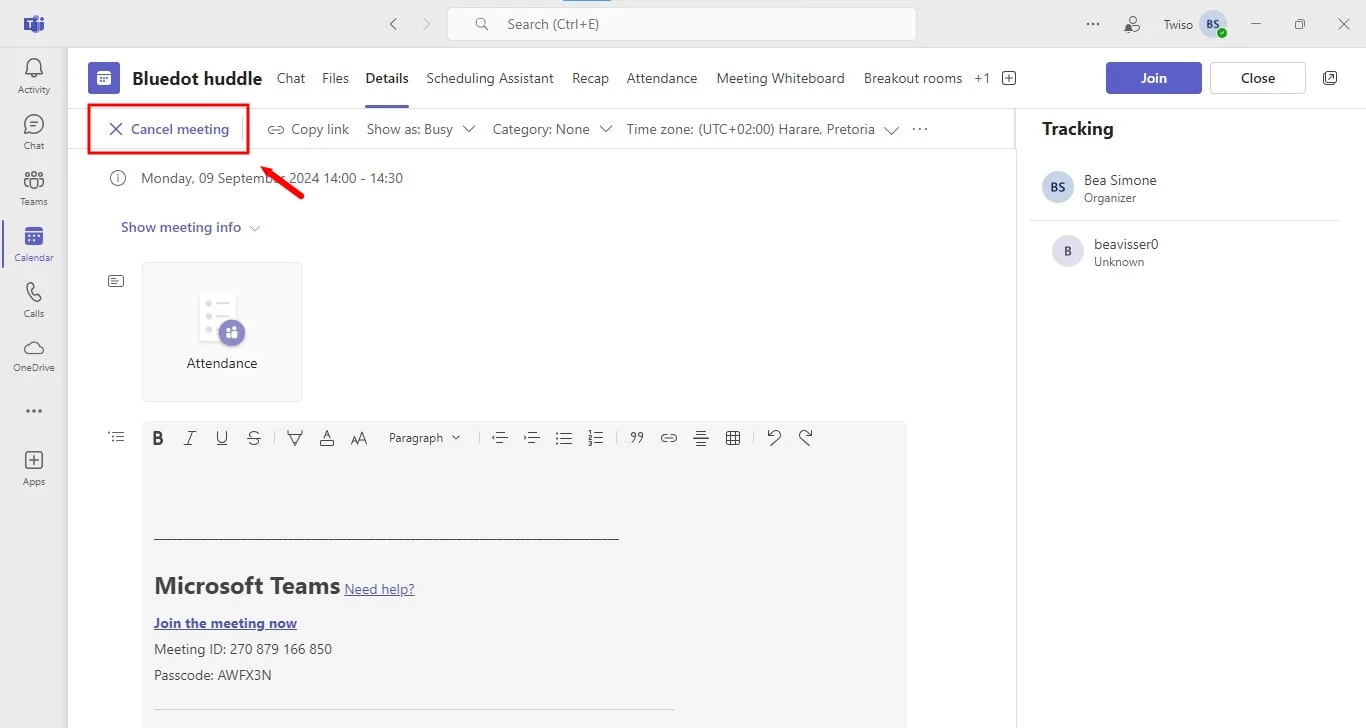Copy the meeting link
The width and height of the screenshot is (1366, 728).
pos(308,129)
